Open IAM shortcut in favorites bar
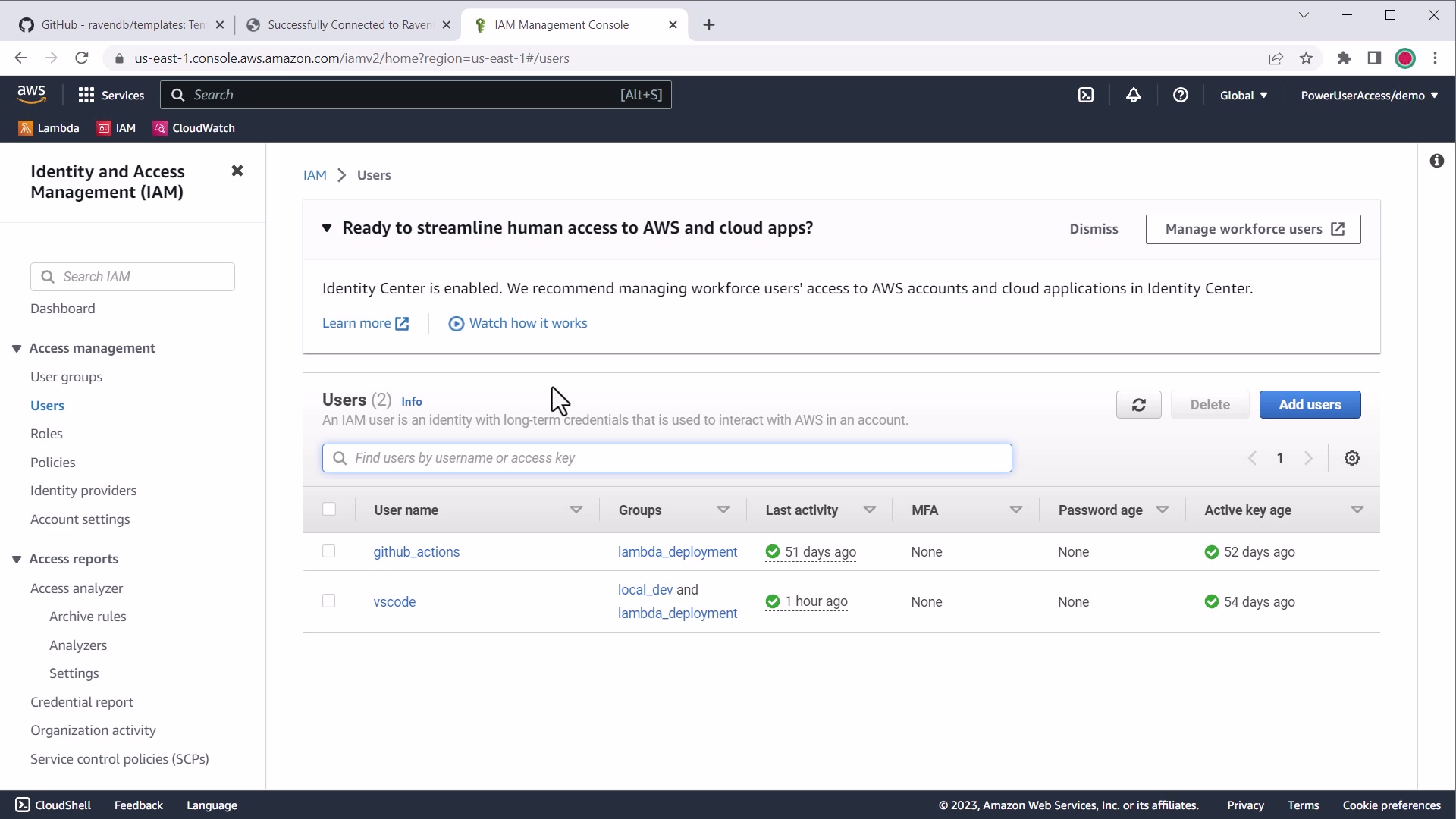 pyautogui.click(x=116, y=128)
